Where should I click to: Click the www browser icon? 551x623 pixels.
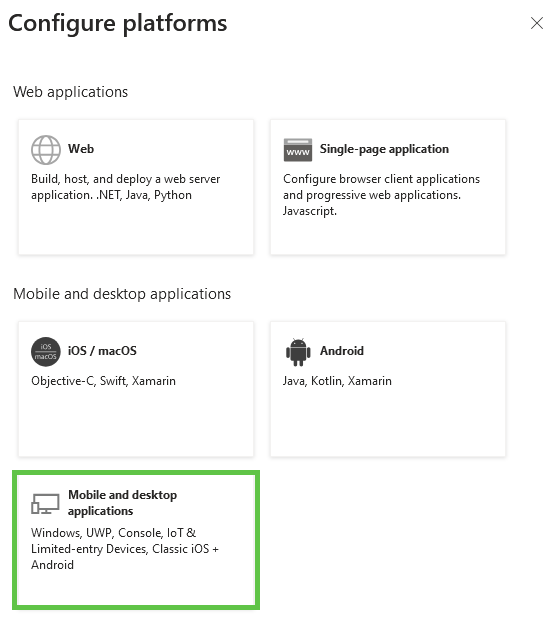tap(298, 150)
